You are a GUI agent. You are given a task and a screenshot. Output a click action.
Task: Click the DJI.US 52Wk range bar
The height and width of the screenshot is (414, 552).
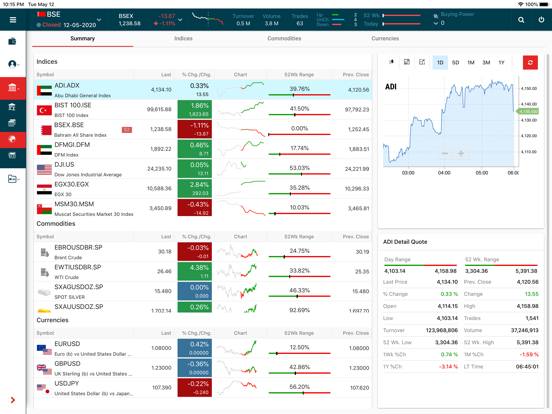(x=299, y=174)
